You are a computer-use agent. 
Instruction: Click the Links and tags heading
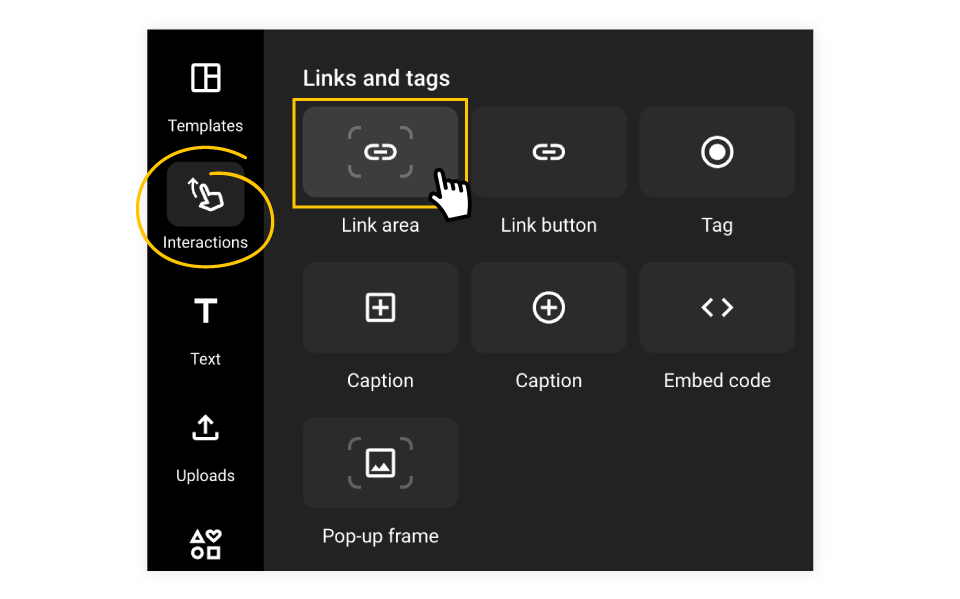point(377,78)
